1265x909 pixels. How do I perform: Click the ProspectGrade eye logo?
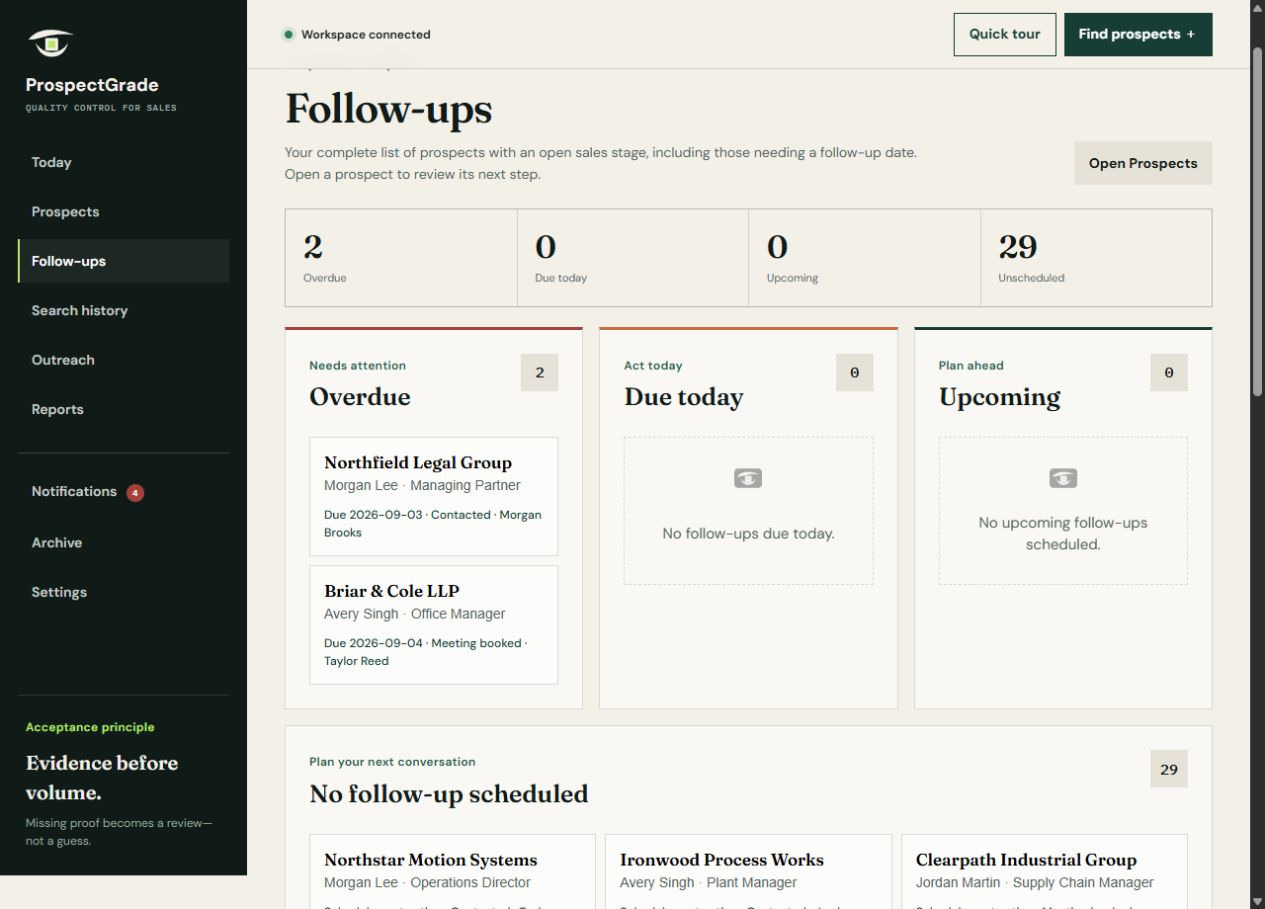tap(50, 43)
